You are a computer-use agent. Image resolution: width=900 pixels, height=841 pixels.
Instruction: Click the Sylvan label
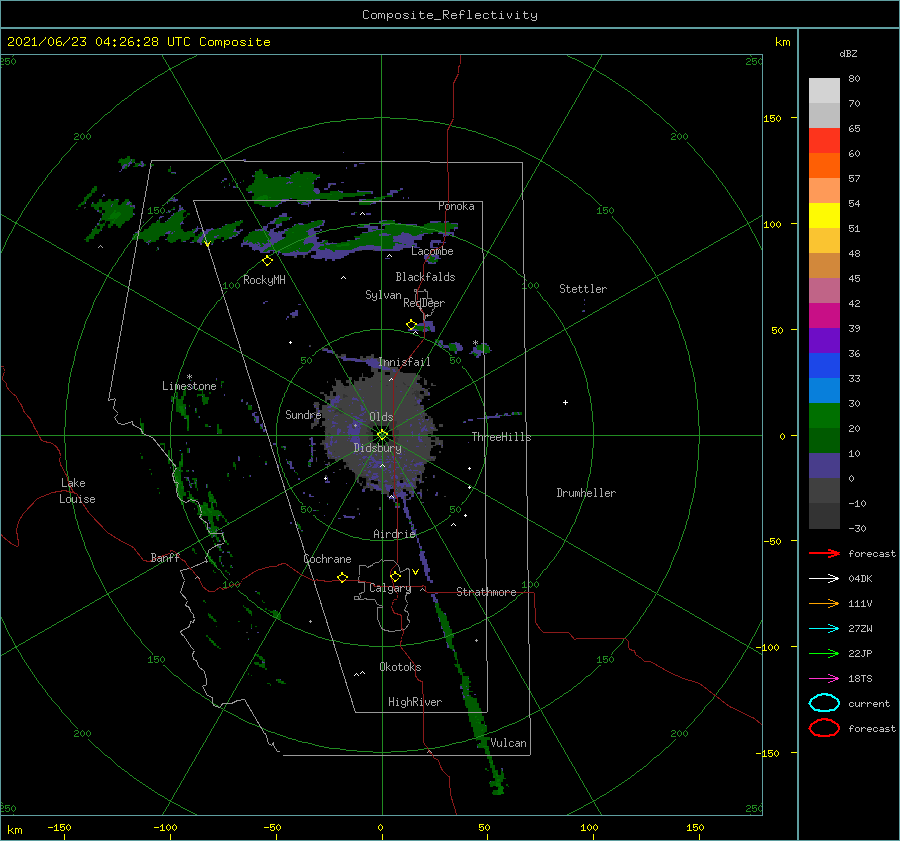point(383,295)
